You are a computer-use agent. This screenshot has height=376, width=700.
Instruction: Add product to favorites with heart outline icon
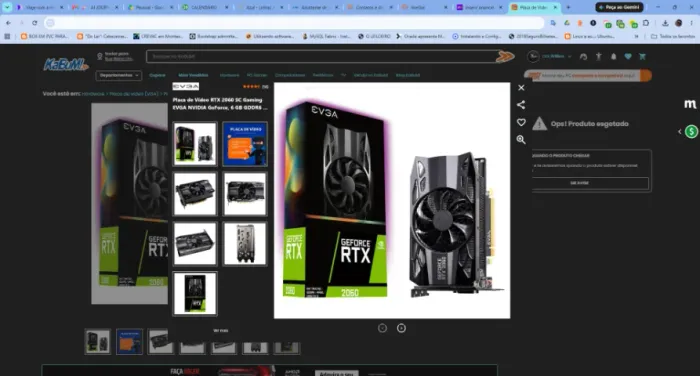tap(521, 122)
